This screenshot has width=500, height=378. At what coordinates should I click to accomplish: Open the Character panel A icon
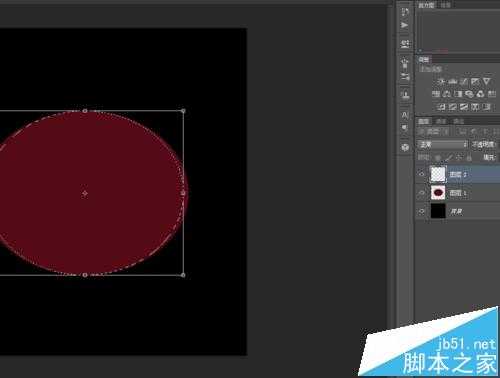click(405, 115)
